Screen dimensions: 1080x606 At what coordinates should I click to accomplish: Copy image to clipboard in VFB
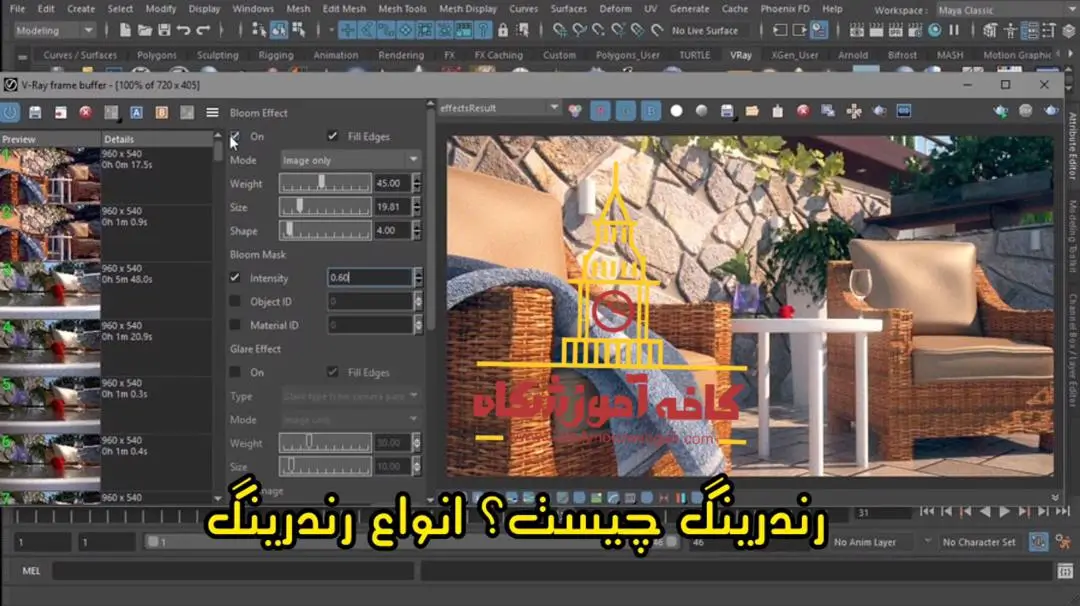[778, 111]
